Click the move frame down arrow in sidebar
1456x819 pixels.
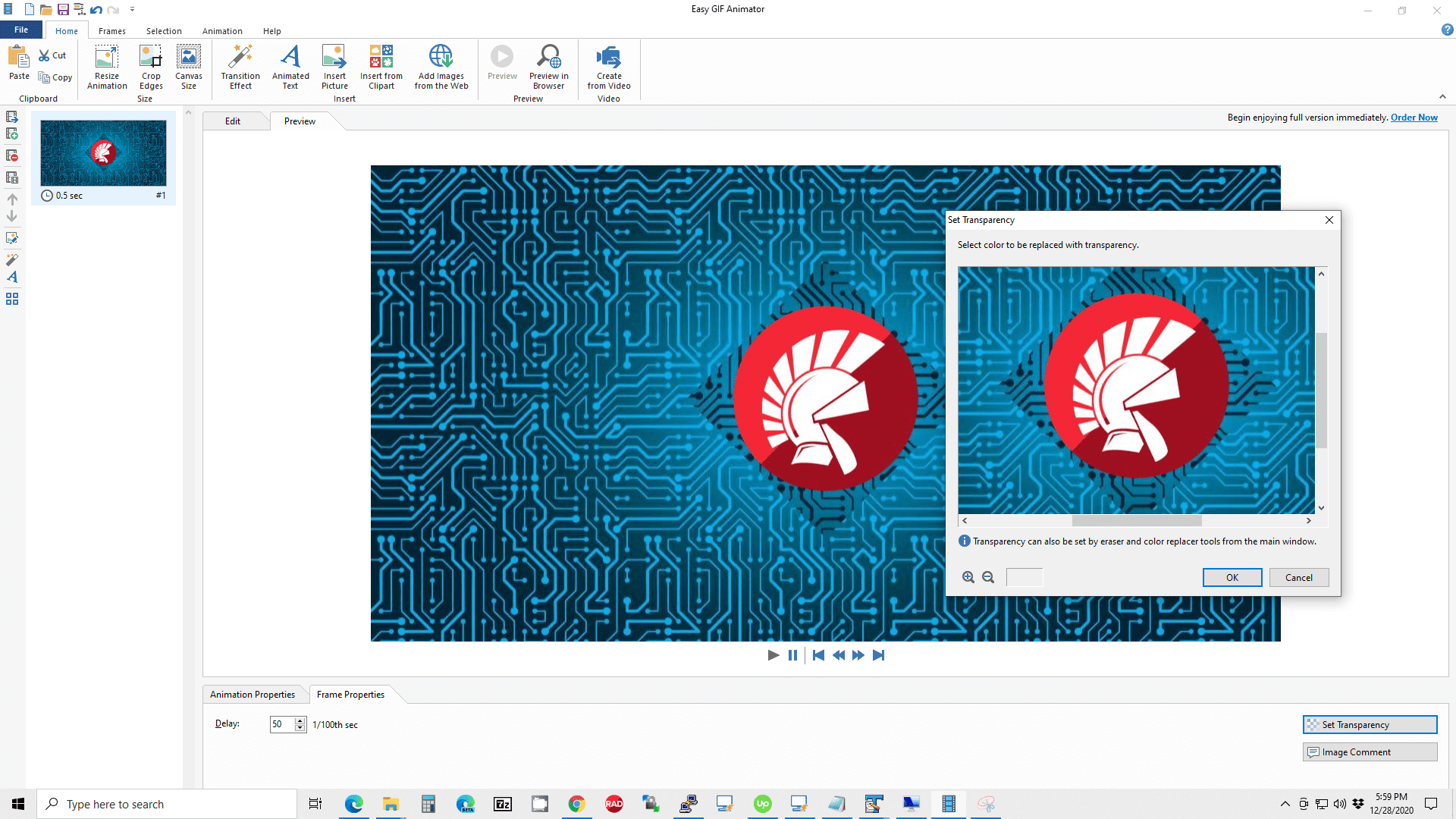click(12, 216)
